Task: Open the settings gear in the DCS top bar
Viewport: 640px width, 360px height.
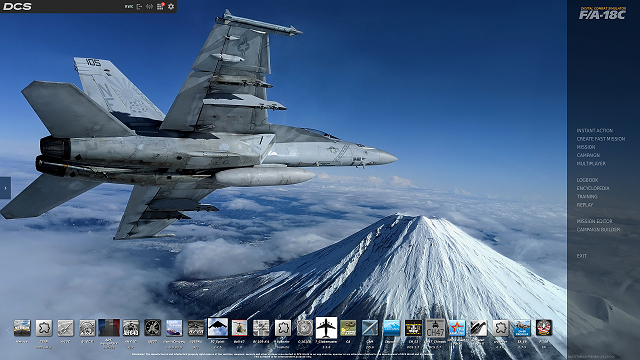Action: point(171,7)
